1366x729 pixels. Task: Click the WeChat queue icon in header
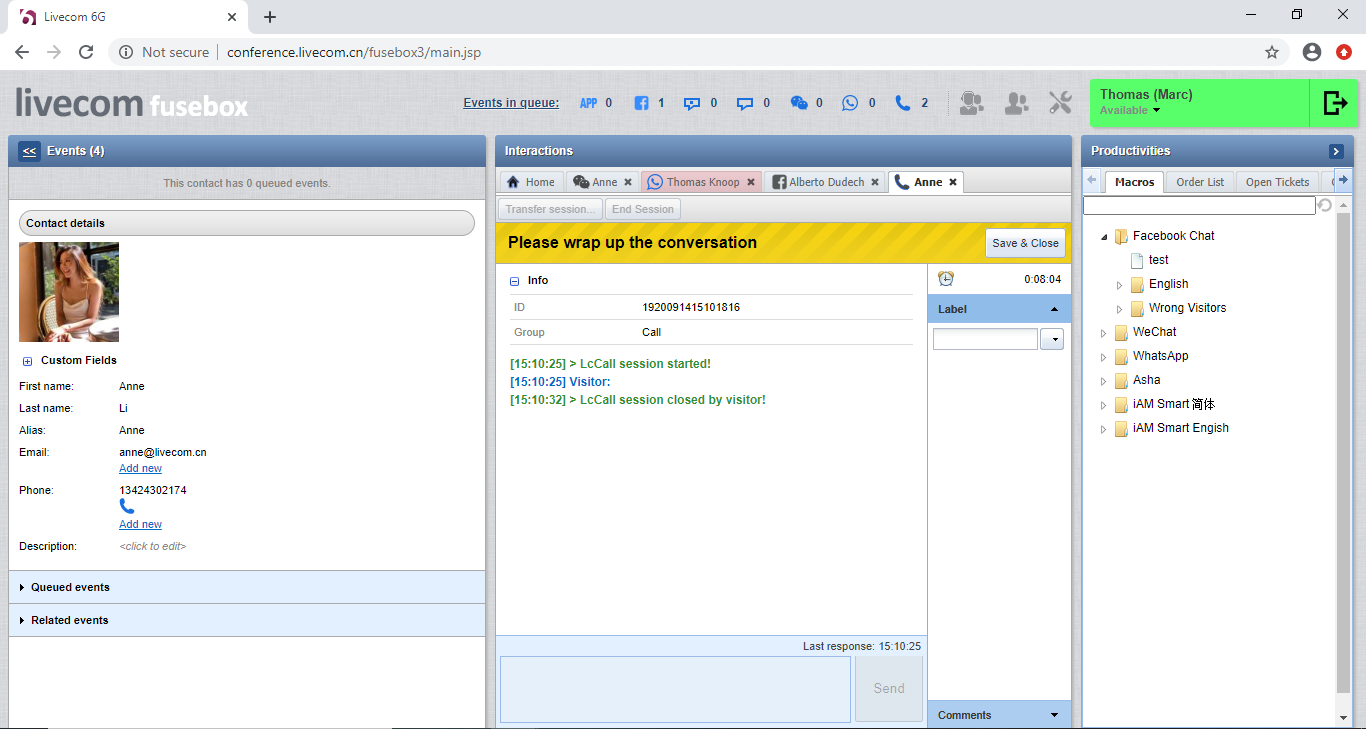pos(799,103)
